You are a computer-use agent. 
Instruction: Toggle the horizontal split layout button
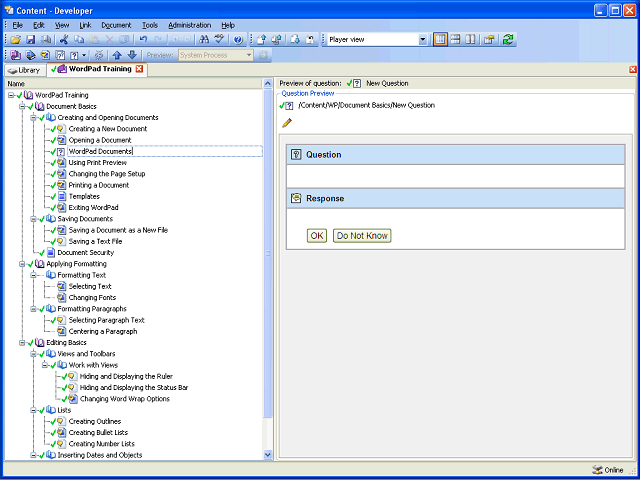pyautogui.click(x=456, y=40)
